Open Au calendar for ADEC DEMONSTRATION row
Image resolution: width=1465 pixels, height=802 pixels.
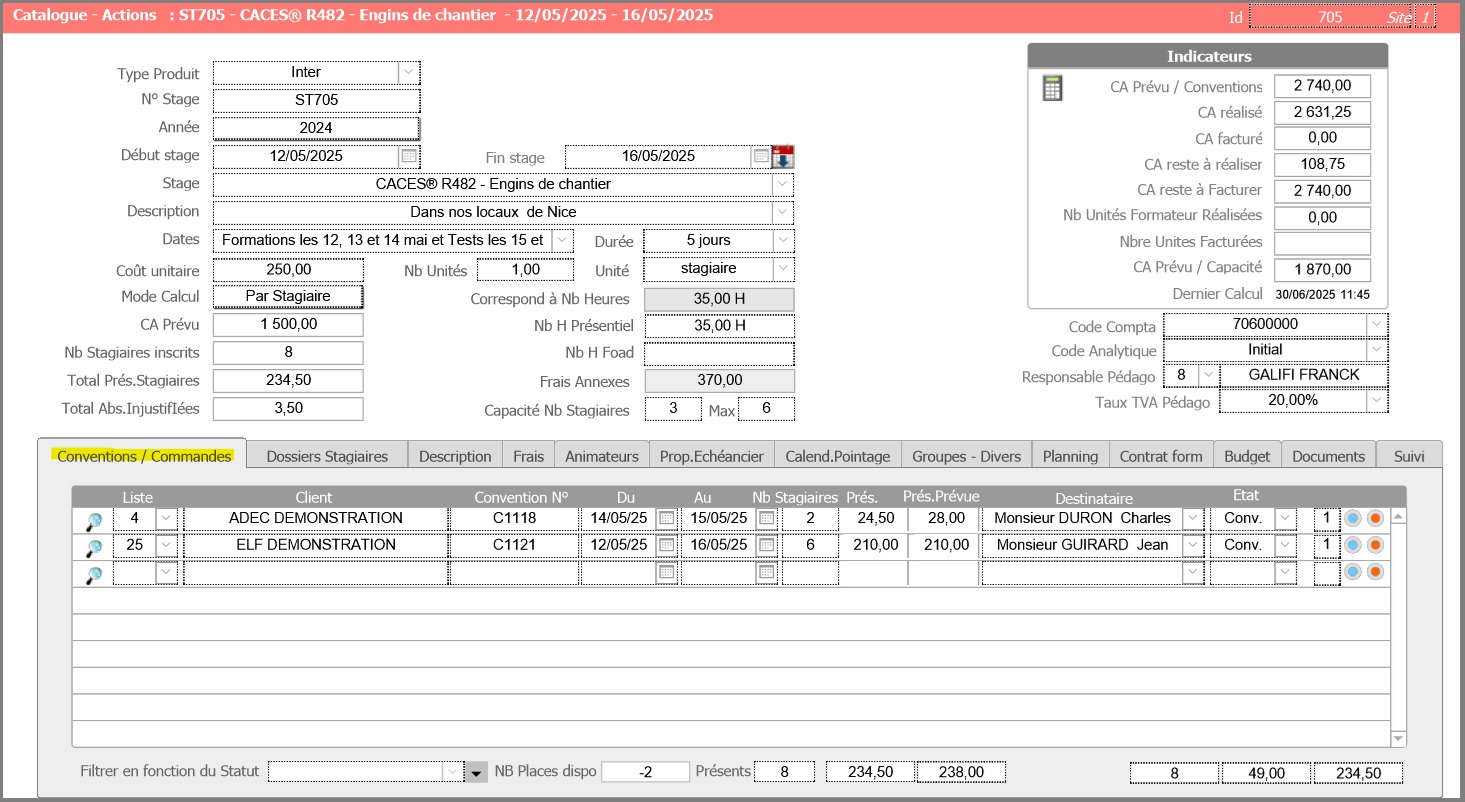tap(767, 518)
